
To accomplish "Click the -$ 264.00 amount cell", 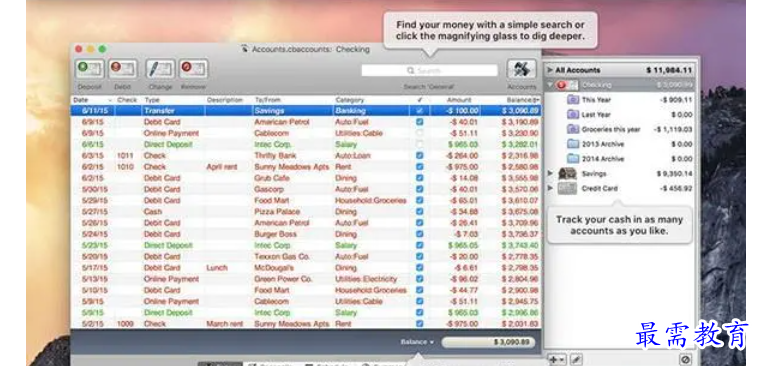I will coord(462,155).
